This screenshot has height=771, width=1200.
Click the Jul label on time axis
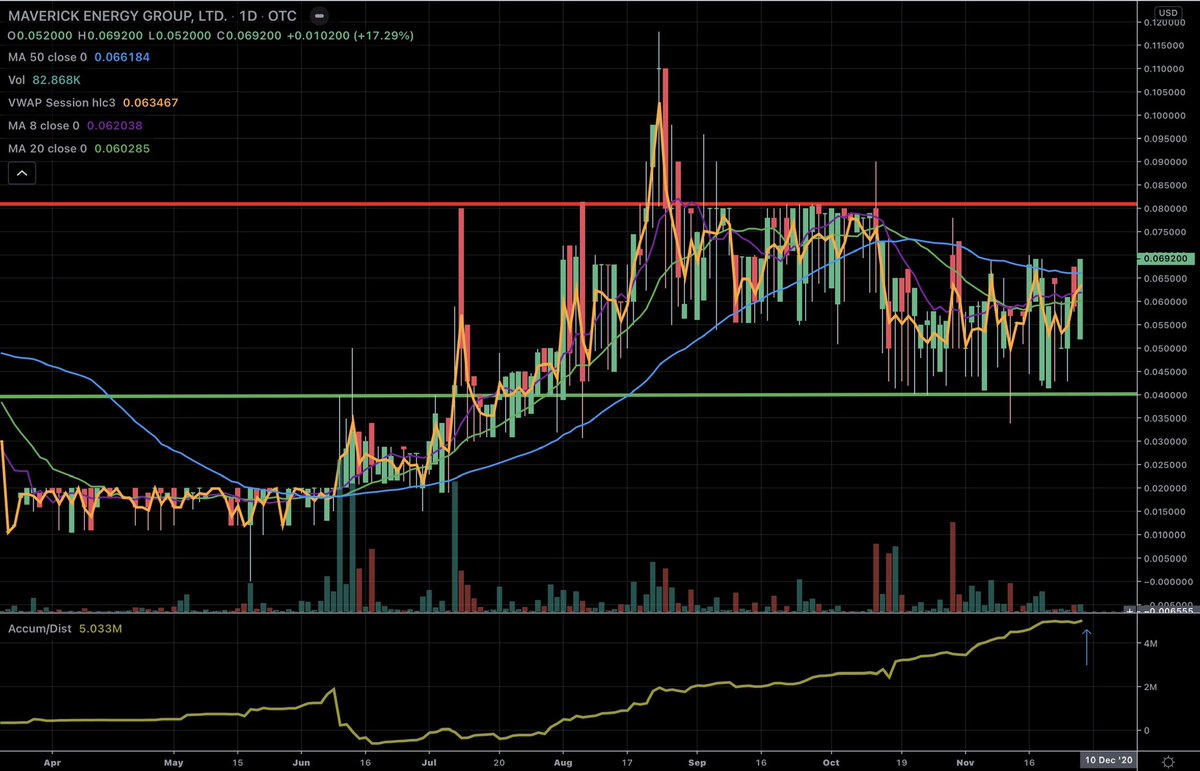[x=427, y=760]
